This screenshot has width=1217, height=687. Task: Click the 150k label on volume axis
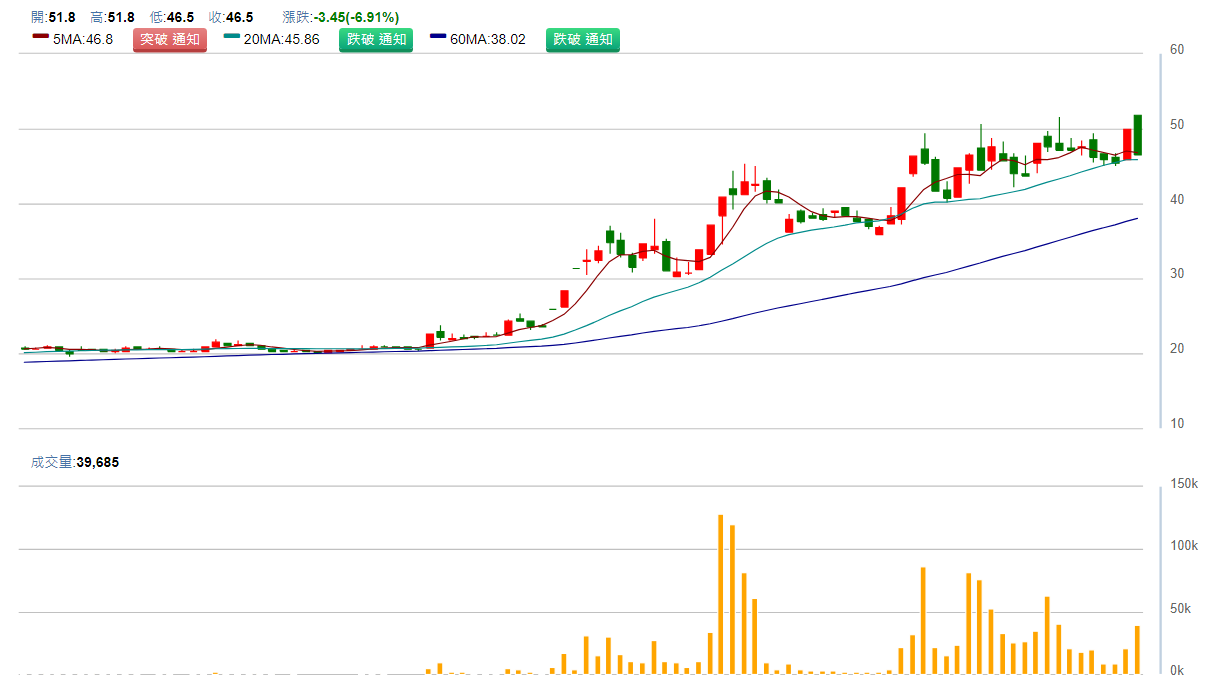click(x=1183, y=484)
